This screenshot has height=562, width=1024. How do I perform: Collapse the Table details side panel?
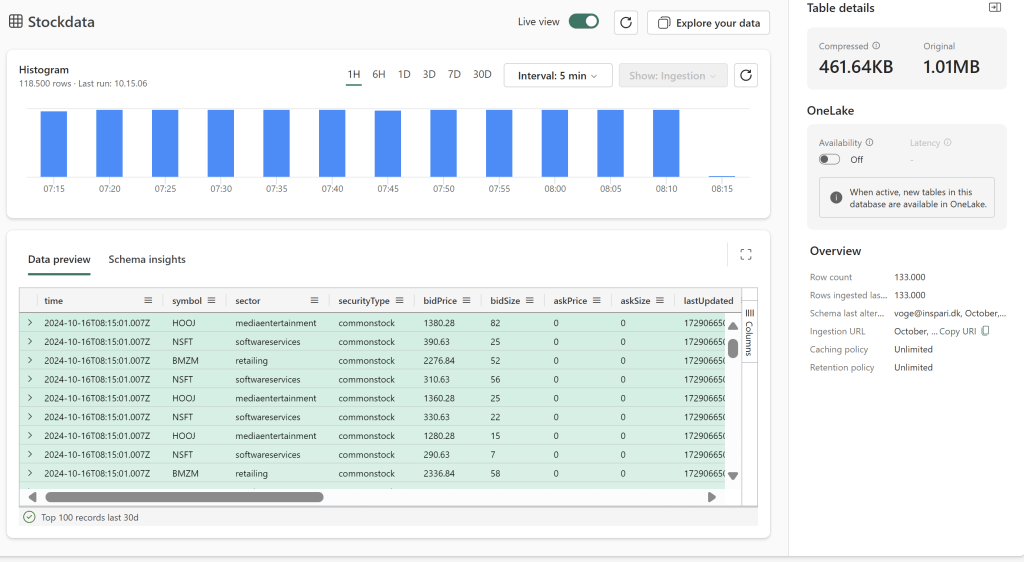(994, 8)
